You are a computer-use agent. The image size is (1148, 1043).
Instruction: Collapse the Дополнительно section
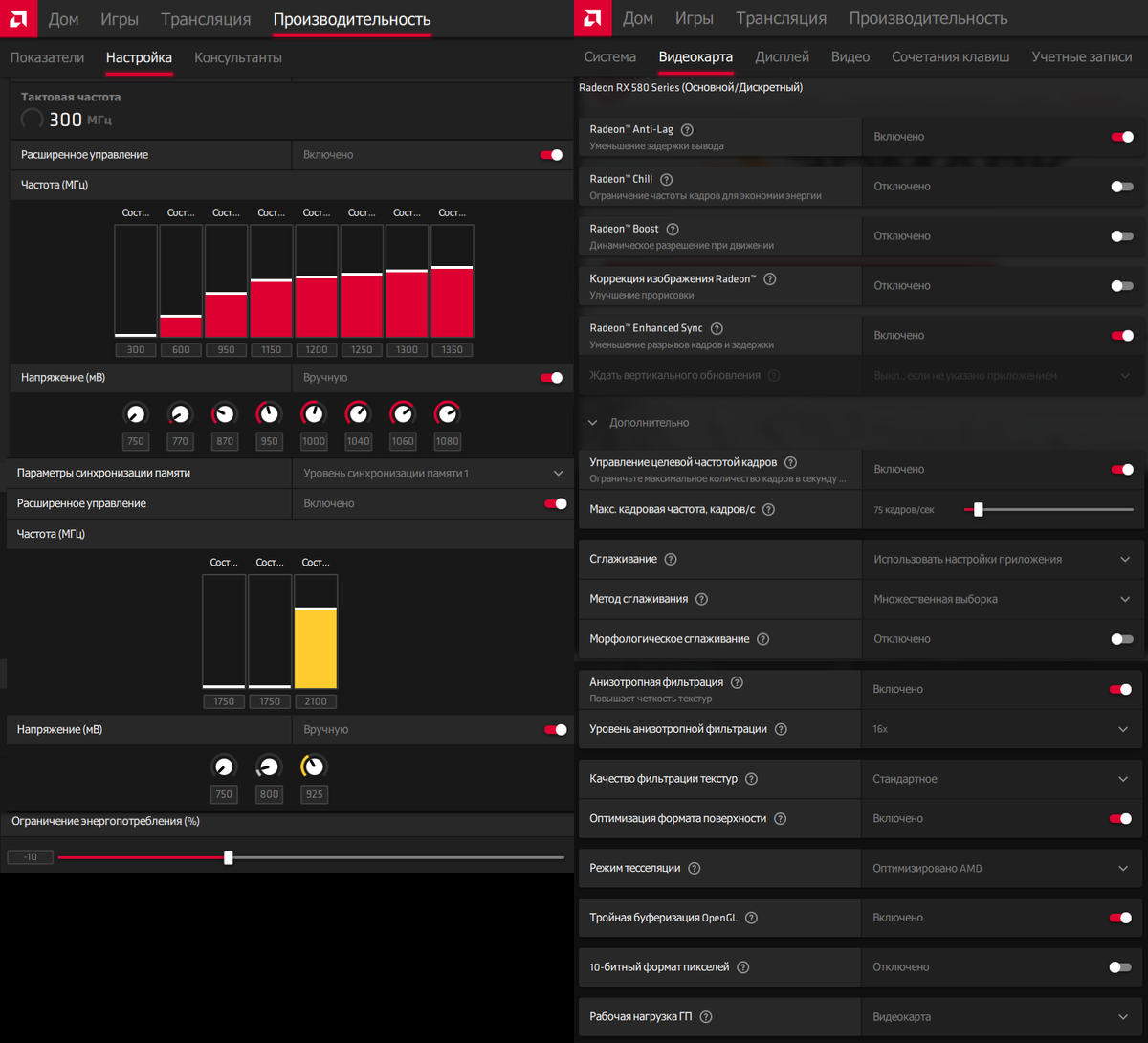point(592,422)
